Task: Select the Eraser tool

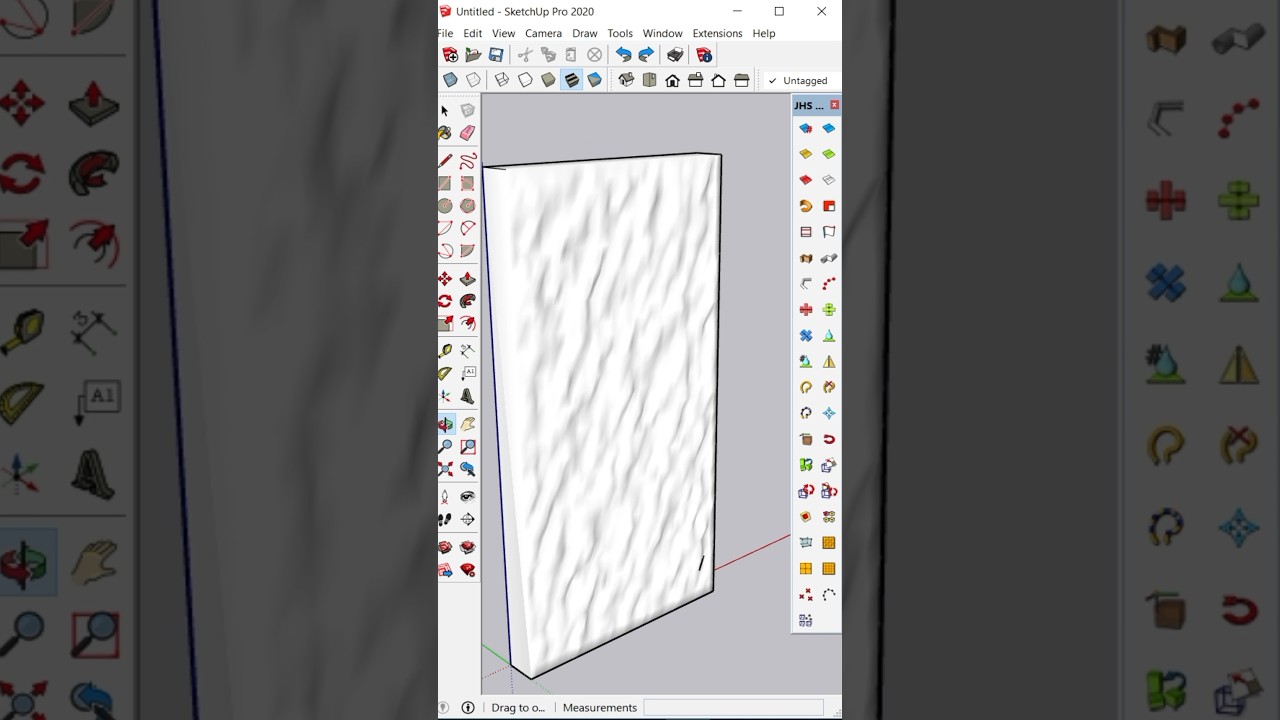Action: 467,133
